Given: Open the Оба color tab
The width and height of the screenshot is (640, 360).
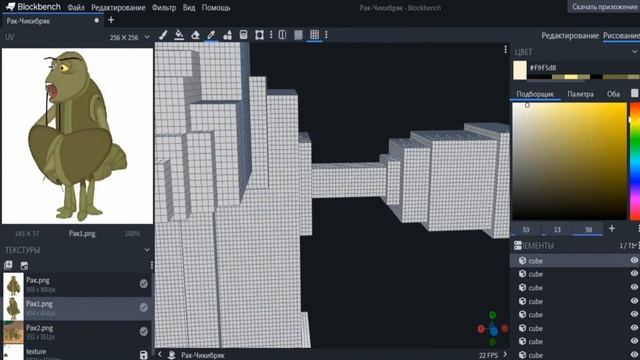Looking at the screenshot, I should [x=613, y=94].
